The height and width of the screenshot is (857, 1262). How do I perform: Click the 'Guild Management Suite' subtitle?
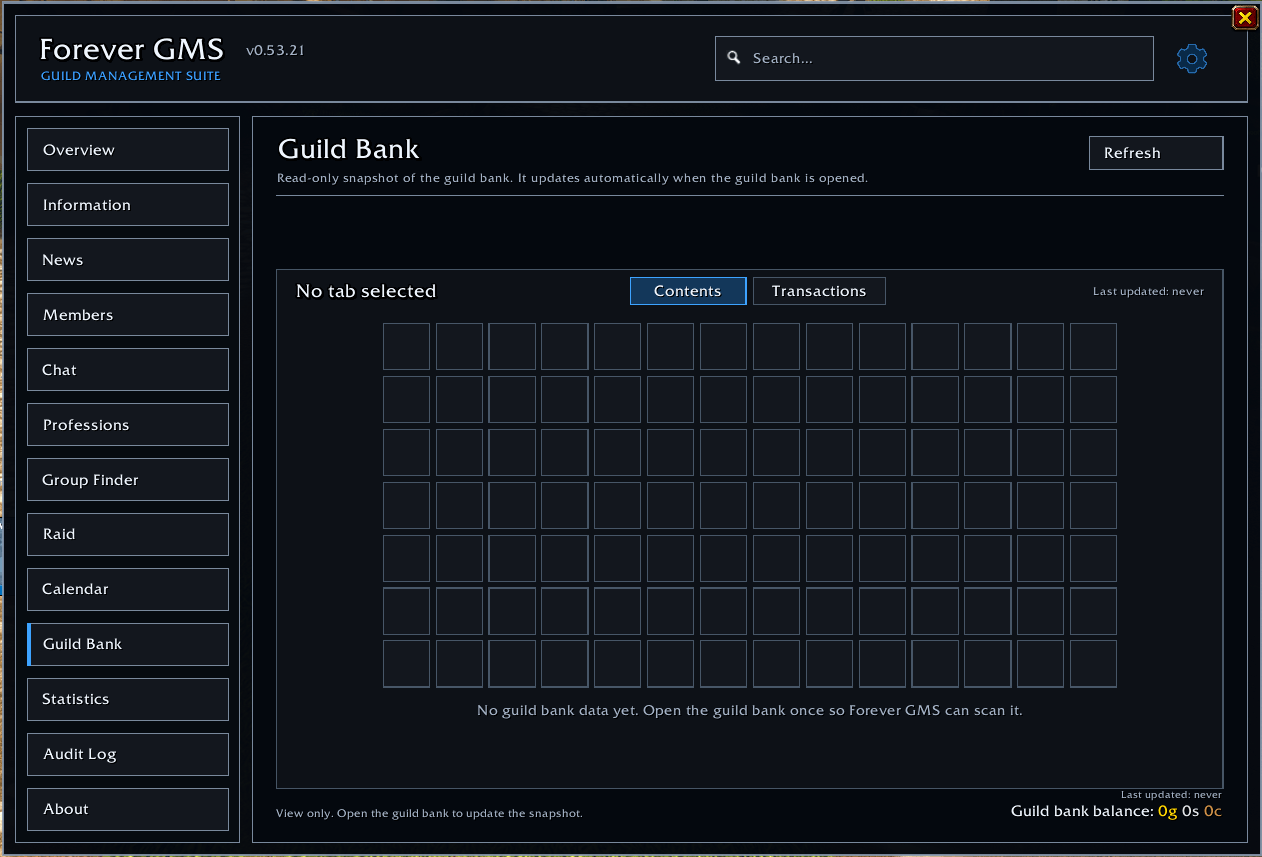click(x=131, y=76)
